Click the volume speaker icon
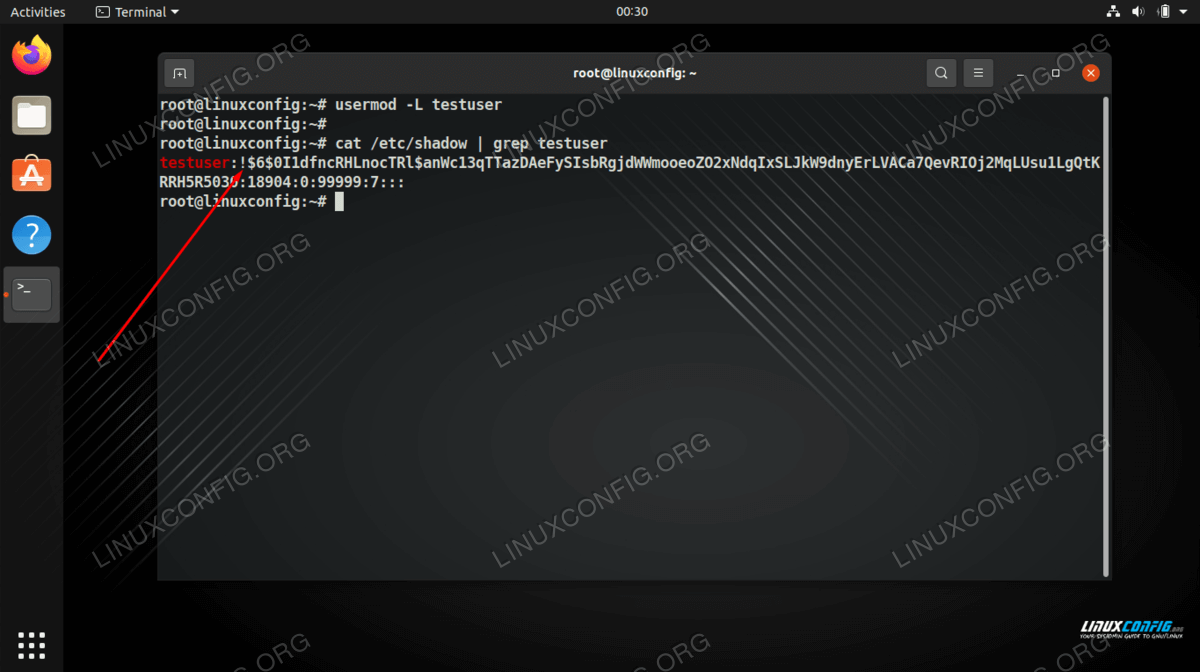 click(1138, 12)
